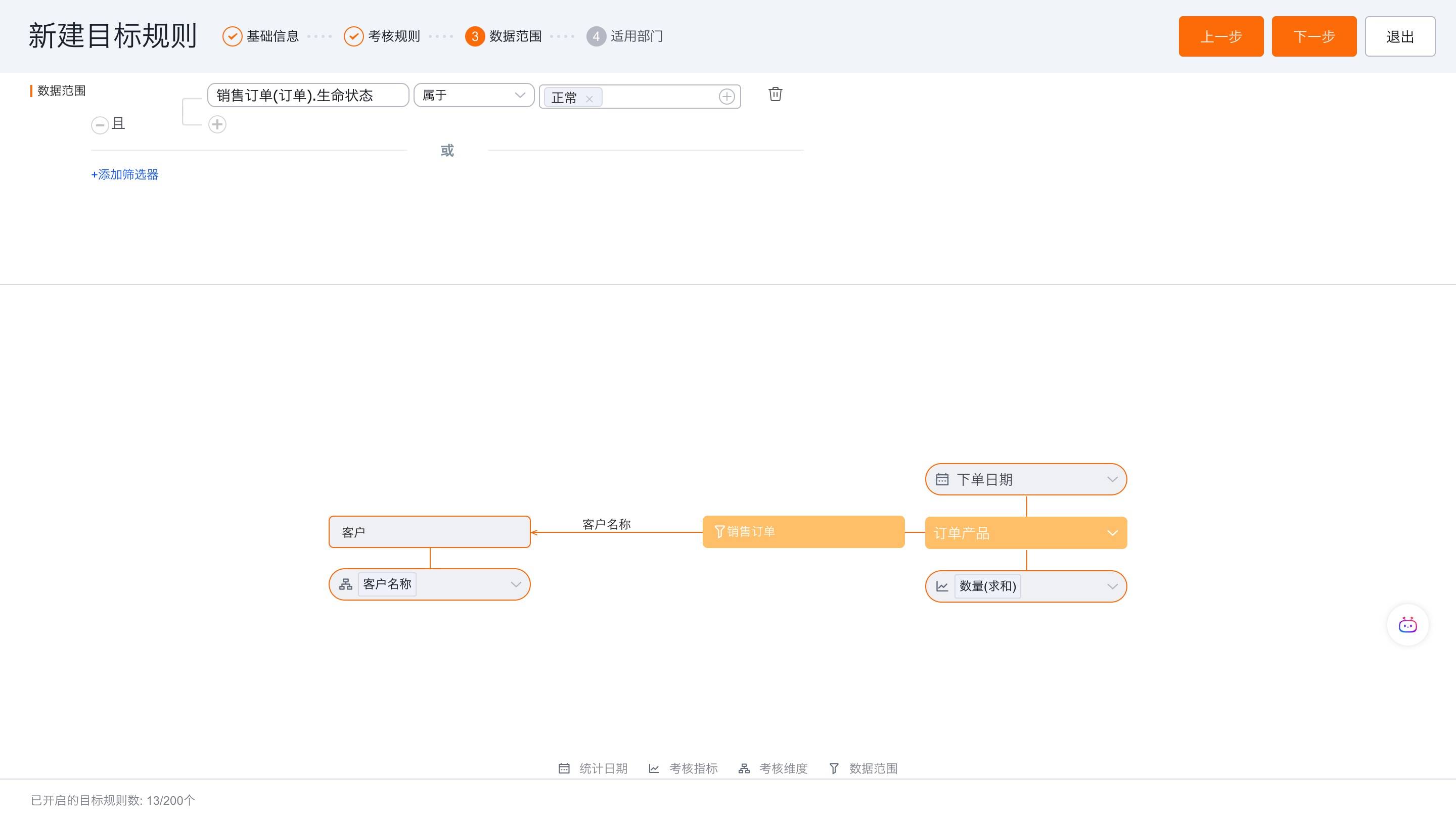The height and width of the screenshot is (821, 1456).
Task: Click the plus icon in the value field
Action: 726,97
